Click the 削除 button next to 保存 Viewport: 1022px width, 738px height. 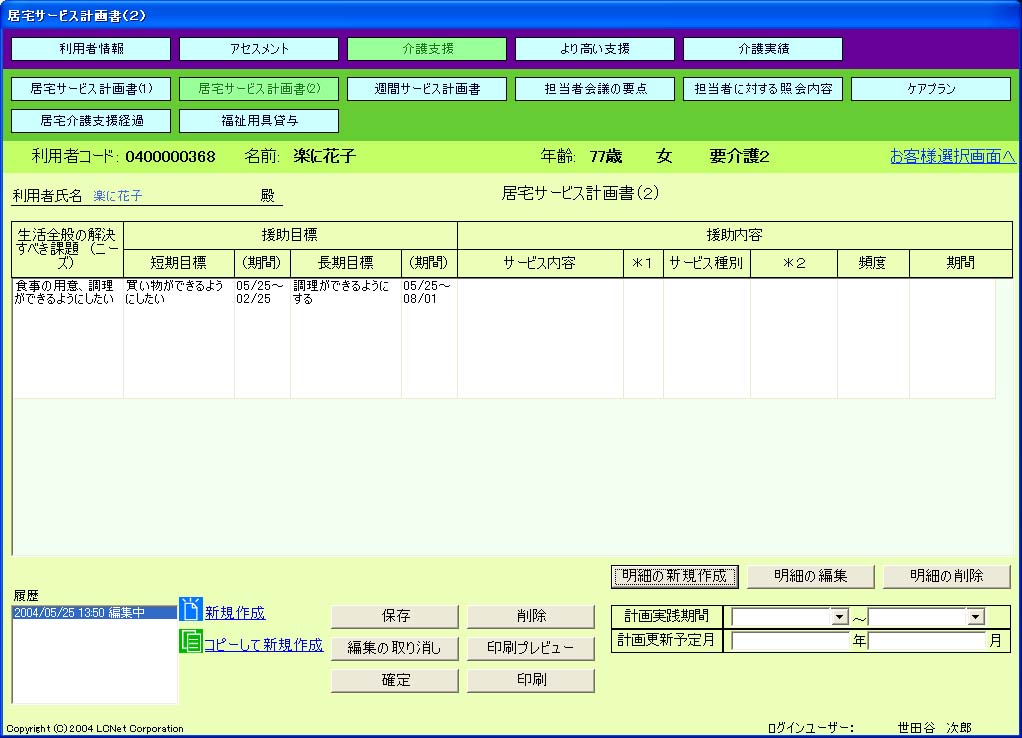coord(531,616)
